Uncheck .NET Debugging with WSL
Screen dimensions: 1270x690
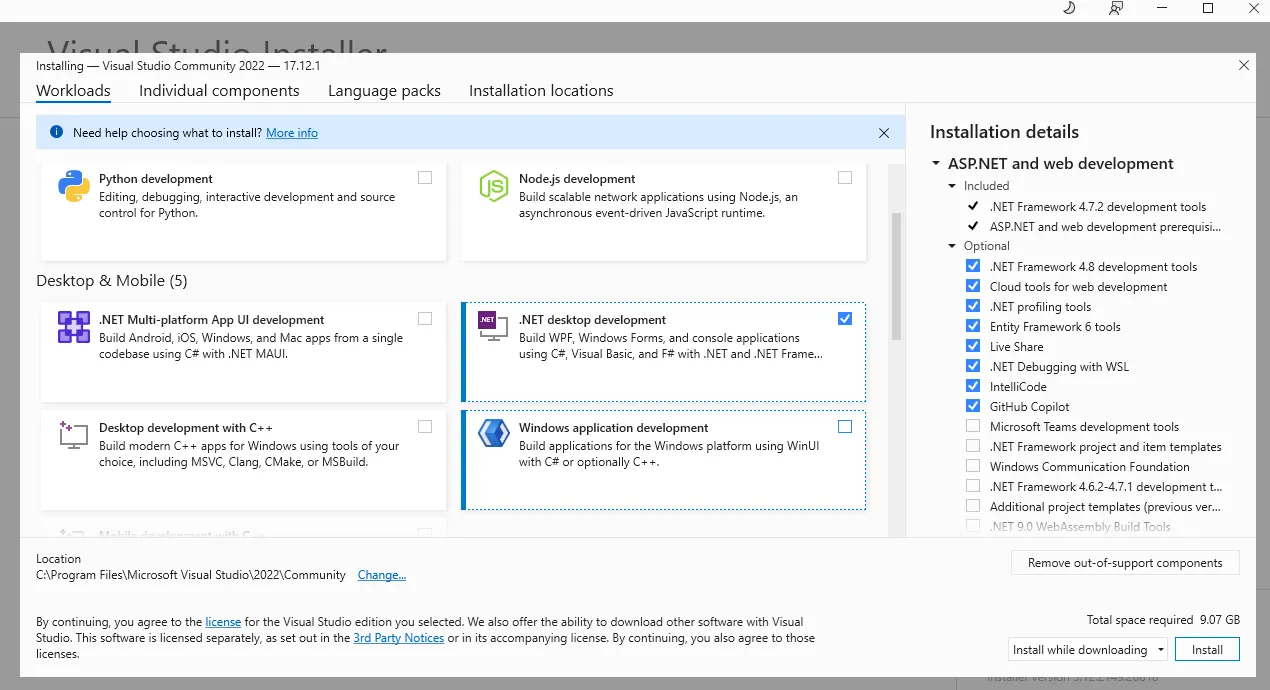(973, 366)
